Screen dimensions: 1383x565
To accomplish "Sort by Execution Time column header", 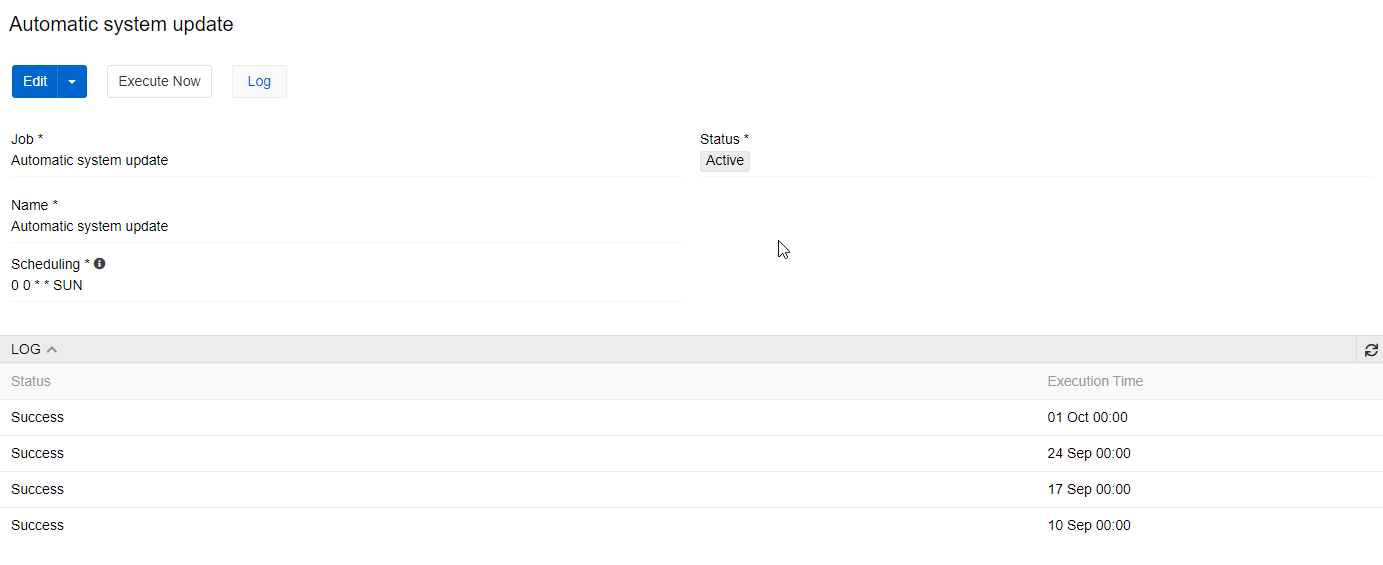I will (x=1095, y=381).
